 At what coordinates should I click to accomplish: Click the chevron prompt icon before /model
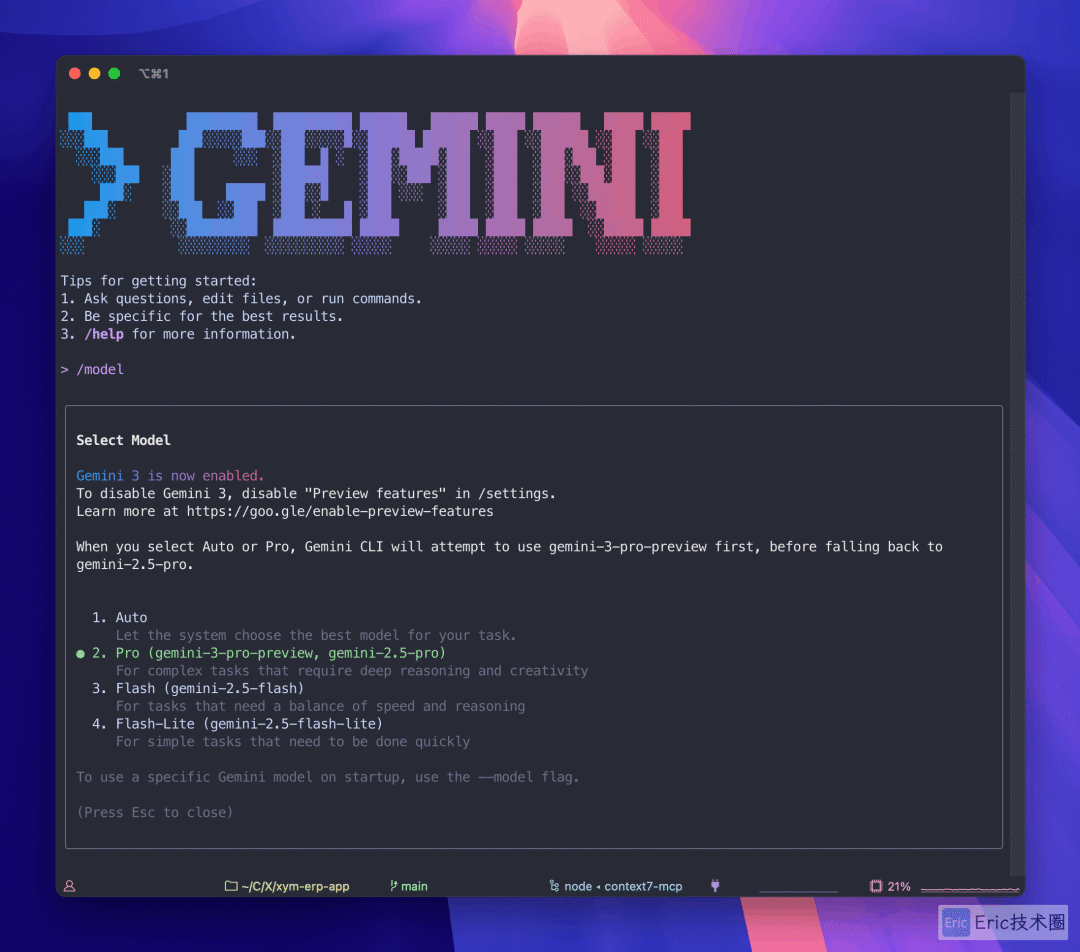(x=66, y=369)
